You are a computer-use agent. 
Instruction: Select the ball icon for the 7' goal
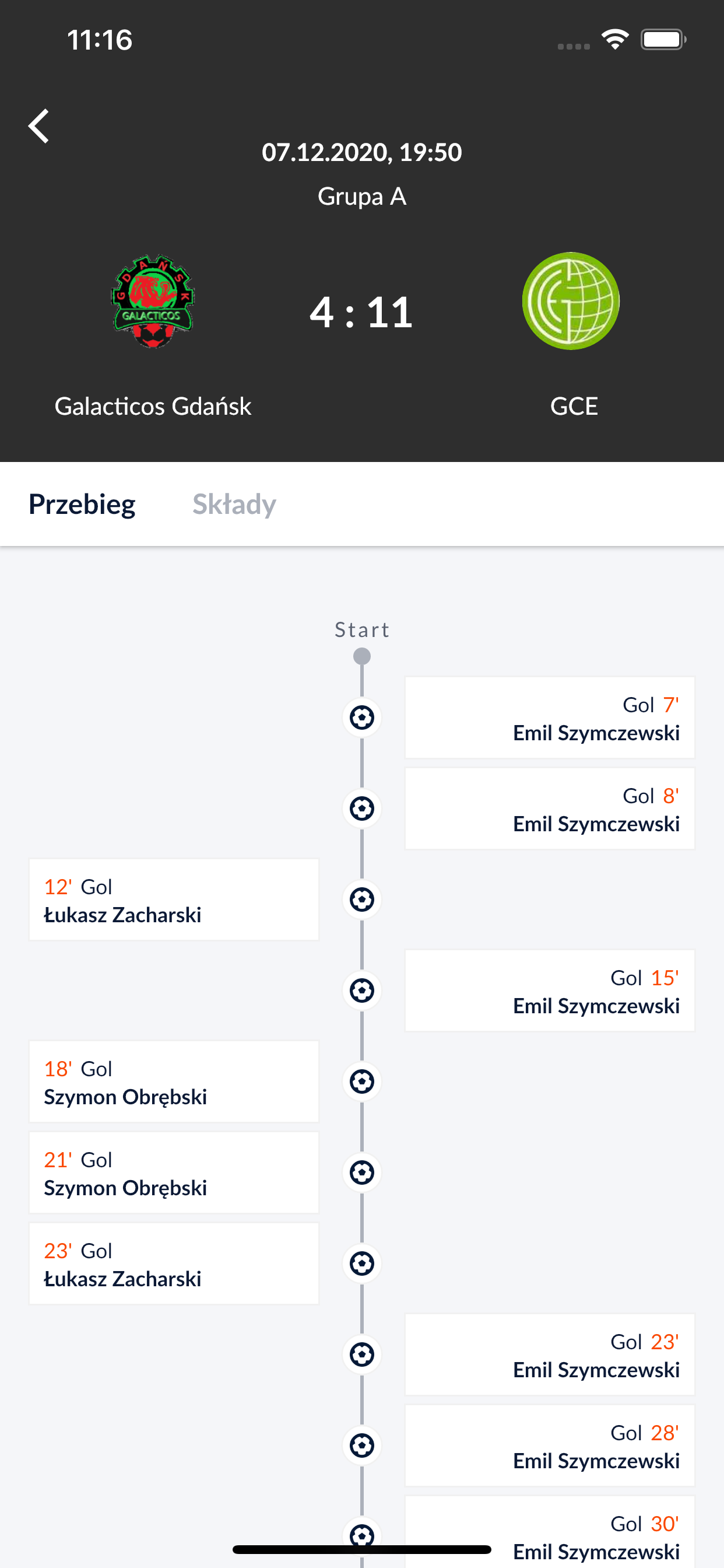(362, 717)
